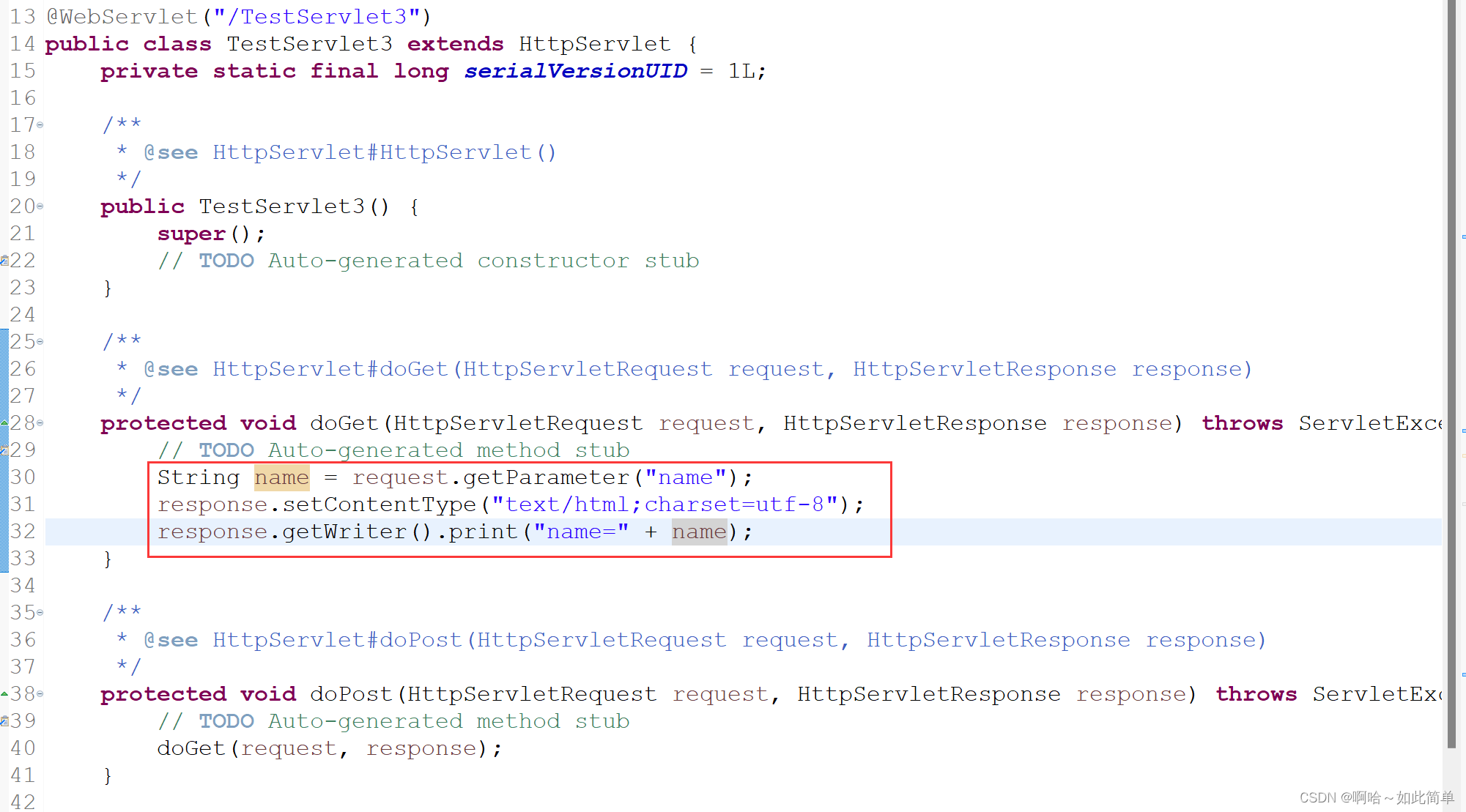
Task: Collapse the comment block at line 25
Action: [40, 340]
